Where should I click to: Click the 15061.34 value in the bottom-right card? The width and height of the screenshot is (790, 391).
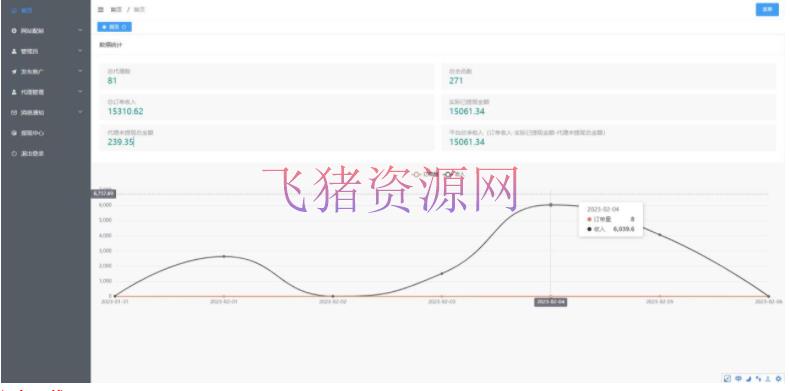click(x=467, y=142)
